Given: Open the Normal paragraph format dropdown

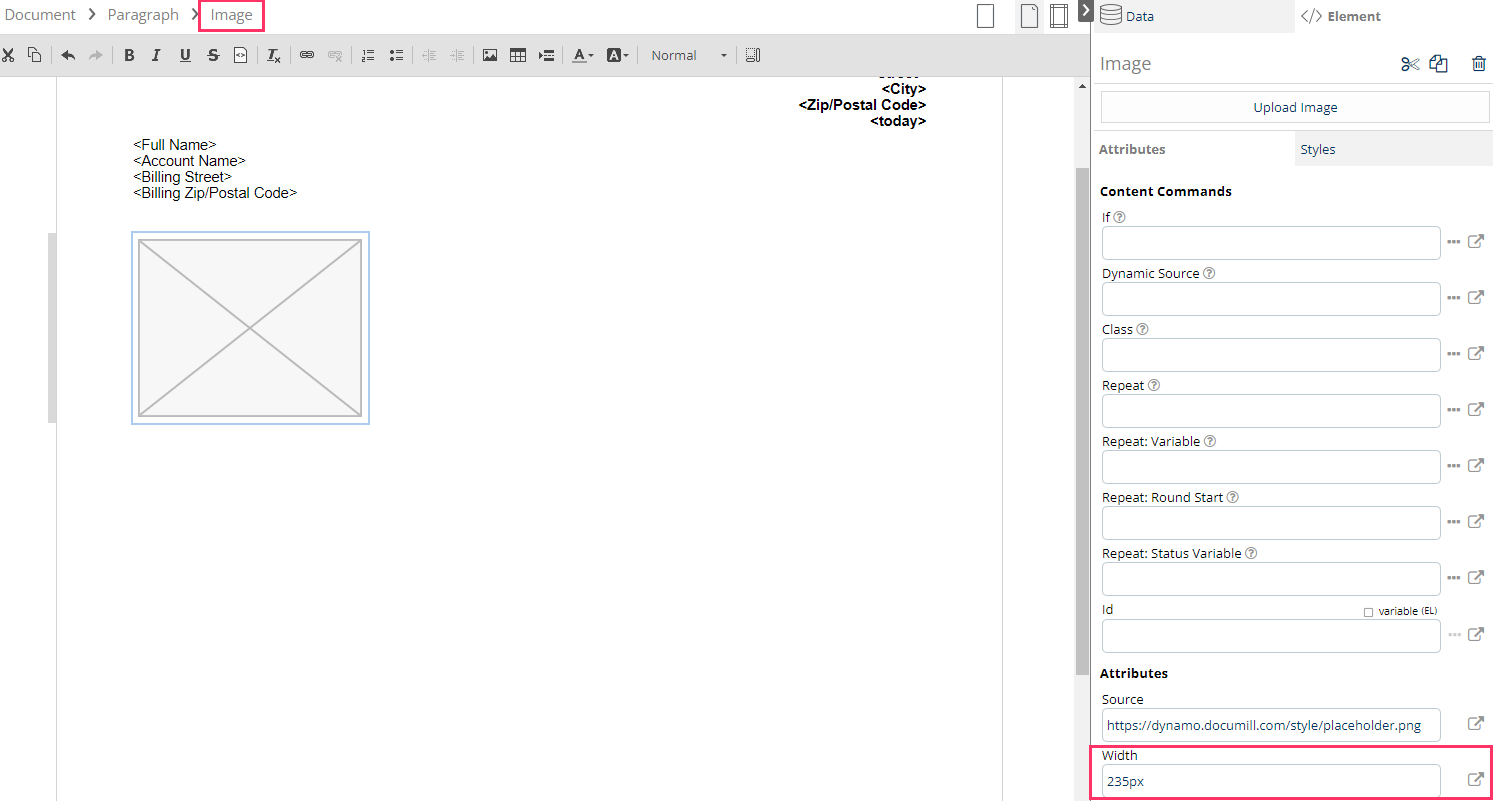Looking at the screenshot, I should coord(688,56).
